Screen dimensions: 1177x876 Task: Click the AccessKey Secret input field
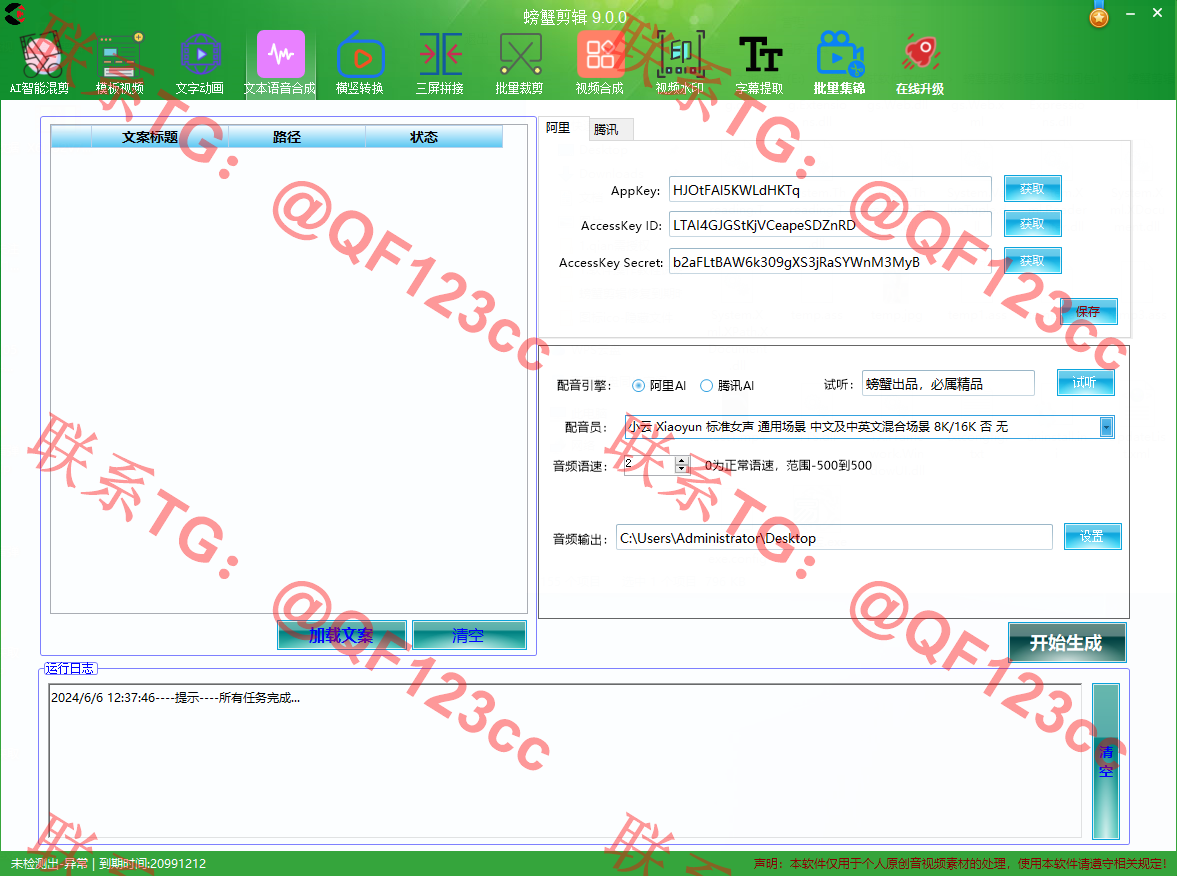pos(830,261)
